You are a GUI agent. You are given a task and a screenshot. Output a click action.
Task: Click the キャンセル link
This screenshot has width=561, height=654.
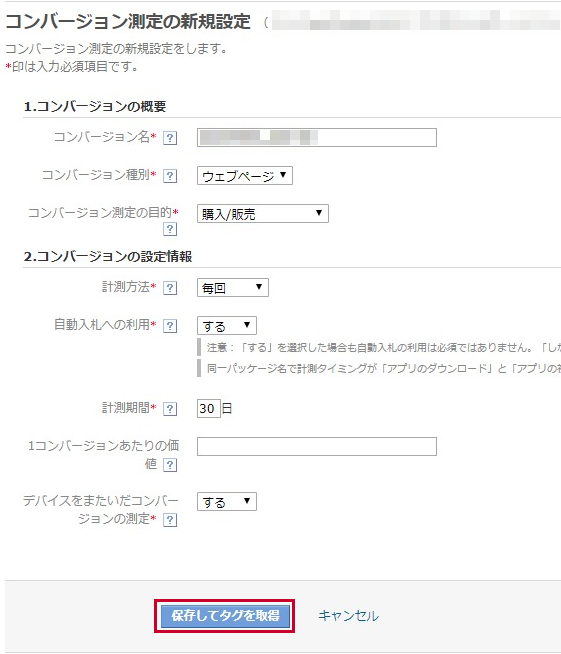tap(349, 616)
